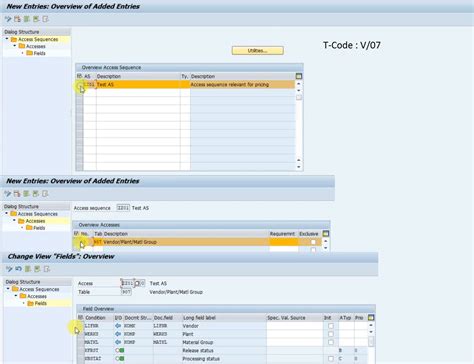Open table settings icon of Overview Accesses table
The height and width of the screenshot is (364, 474).
(326, 233)
